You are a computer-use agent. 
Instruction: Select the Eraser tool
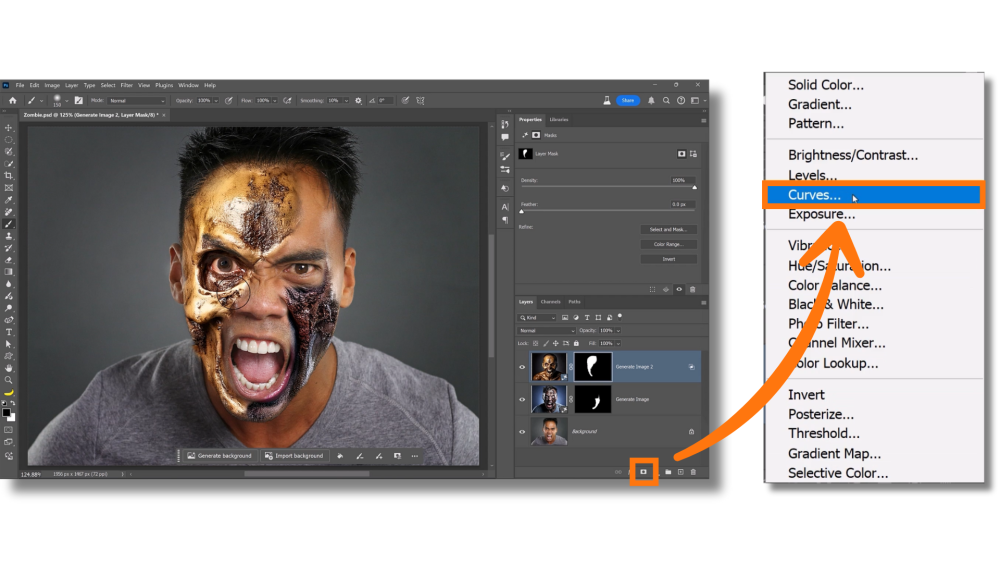click(x=9, y=260)
